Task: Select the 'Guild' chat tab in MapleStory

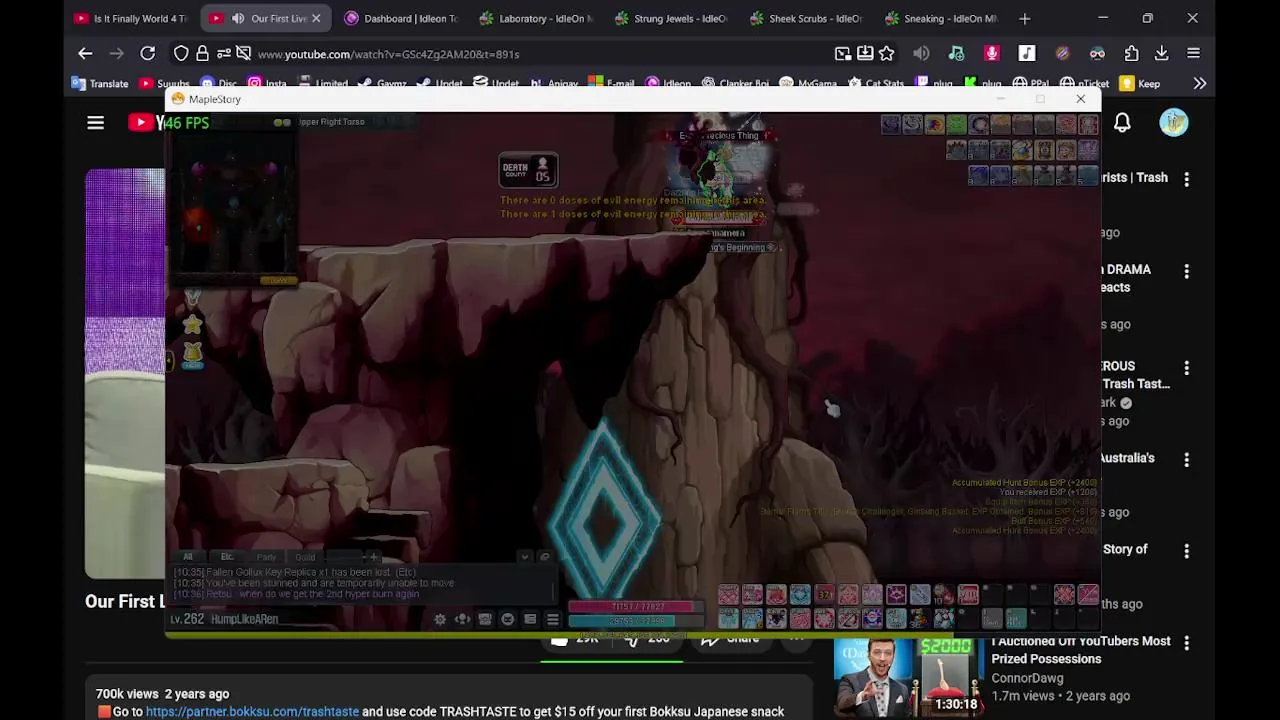Action: (x=305, y=557)
